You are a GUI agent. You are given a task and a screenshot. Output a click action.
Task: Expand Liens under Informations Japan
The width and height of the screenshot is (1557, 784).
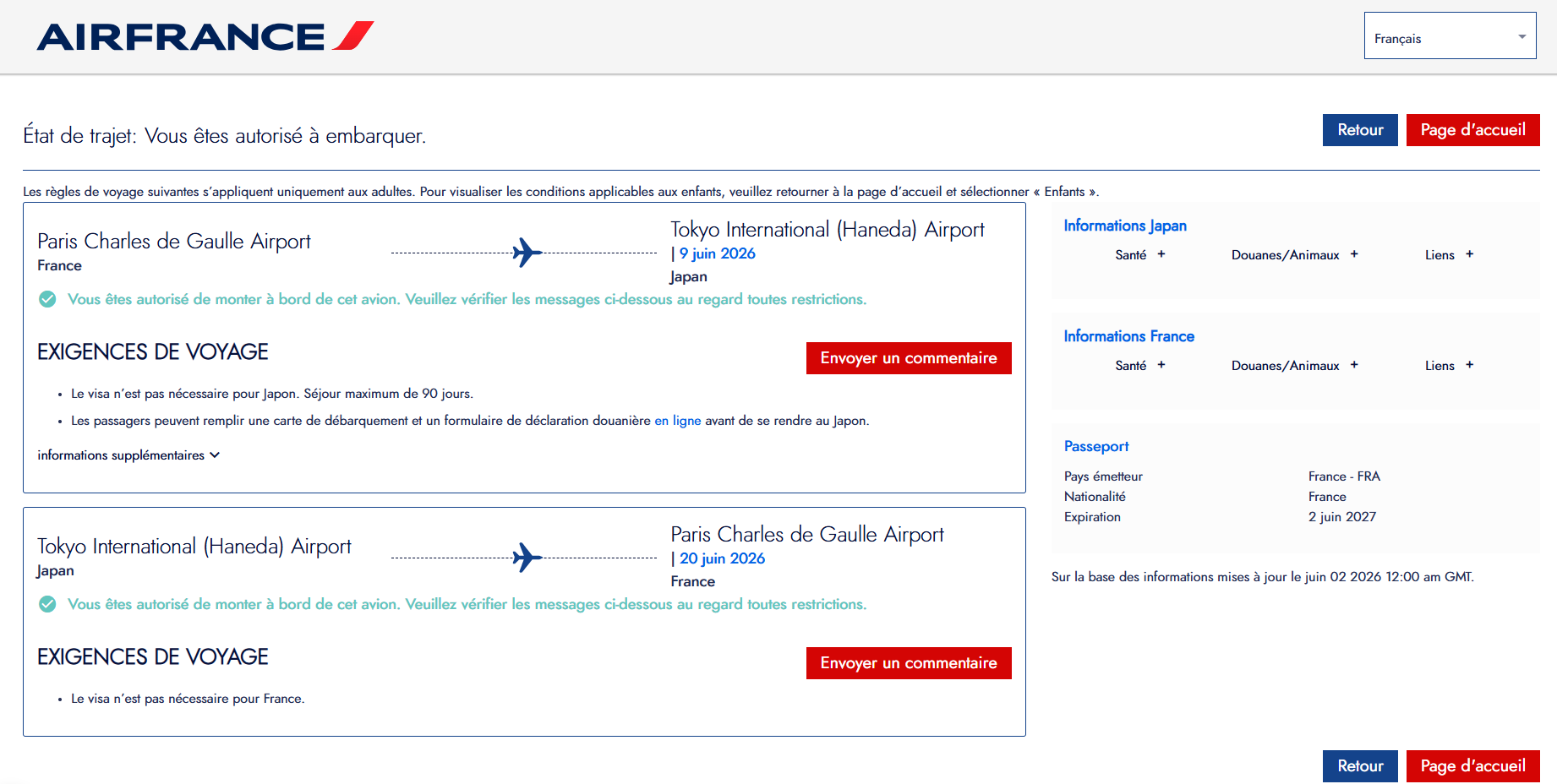[x=1449, y=254]
